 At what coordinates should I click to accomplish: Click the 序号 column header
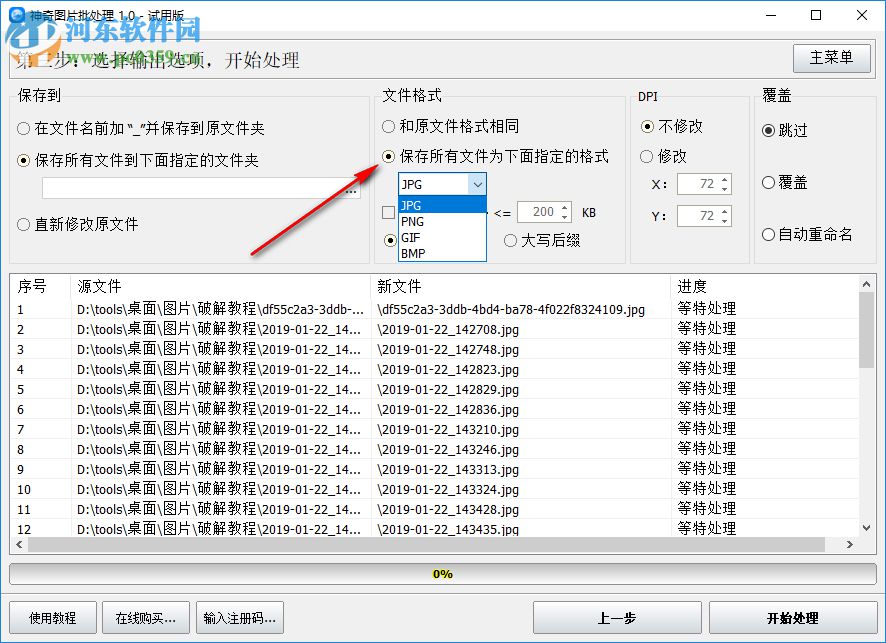(40, 286)
